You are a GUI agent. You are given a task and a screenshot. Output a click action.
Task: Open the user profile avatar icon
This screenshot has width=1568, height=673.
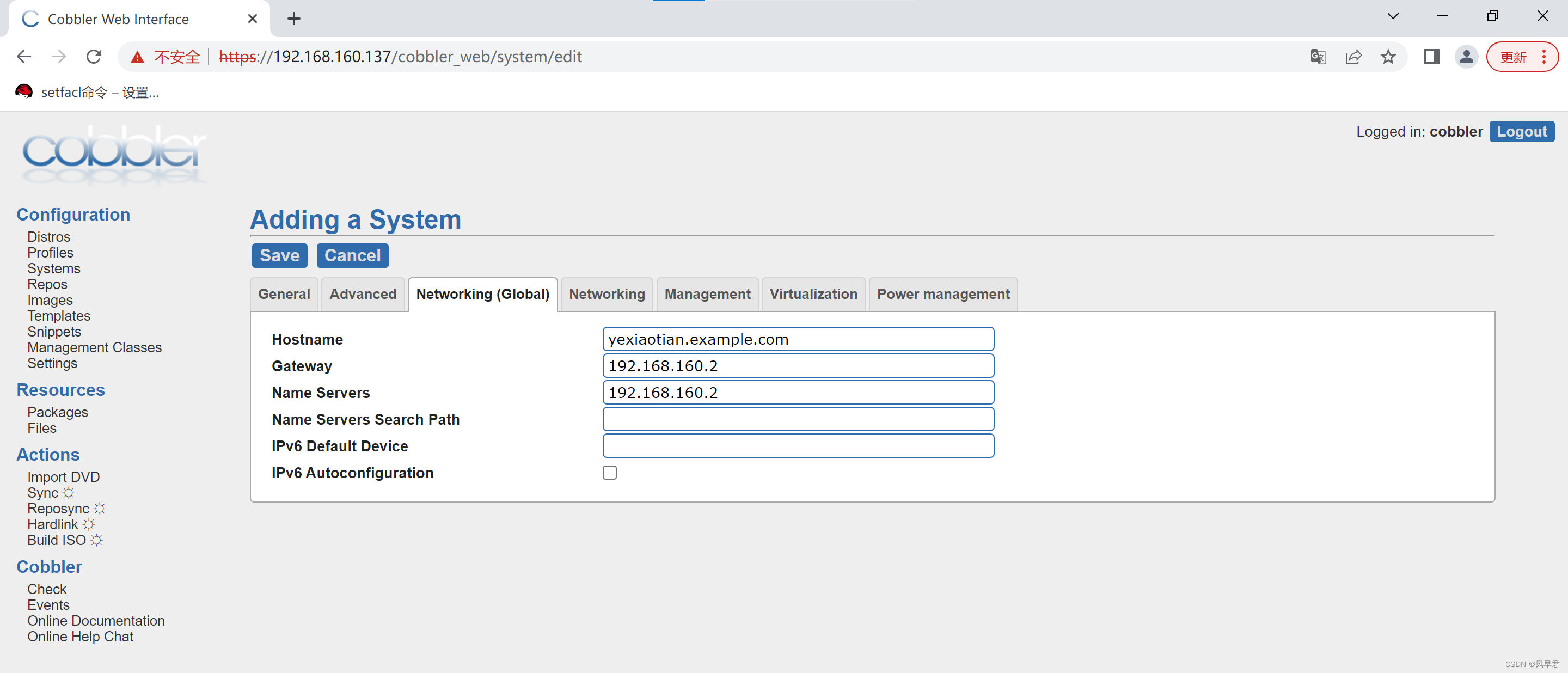point(1466,57)
